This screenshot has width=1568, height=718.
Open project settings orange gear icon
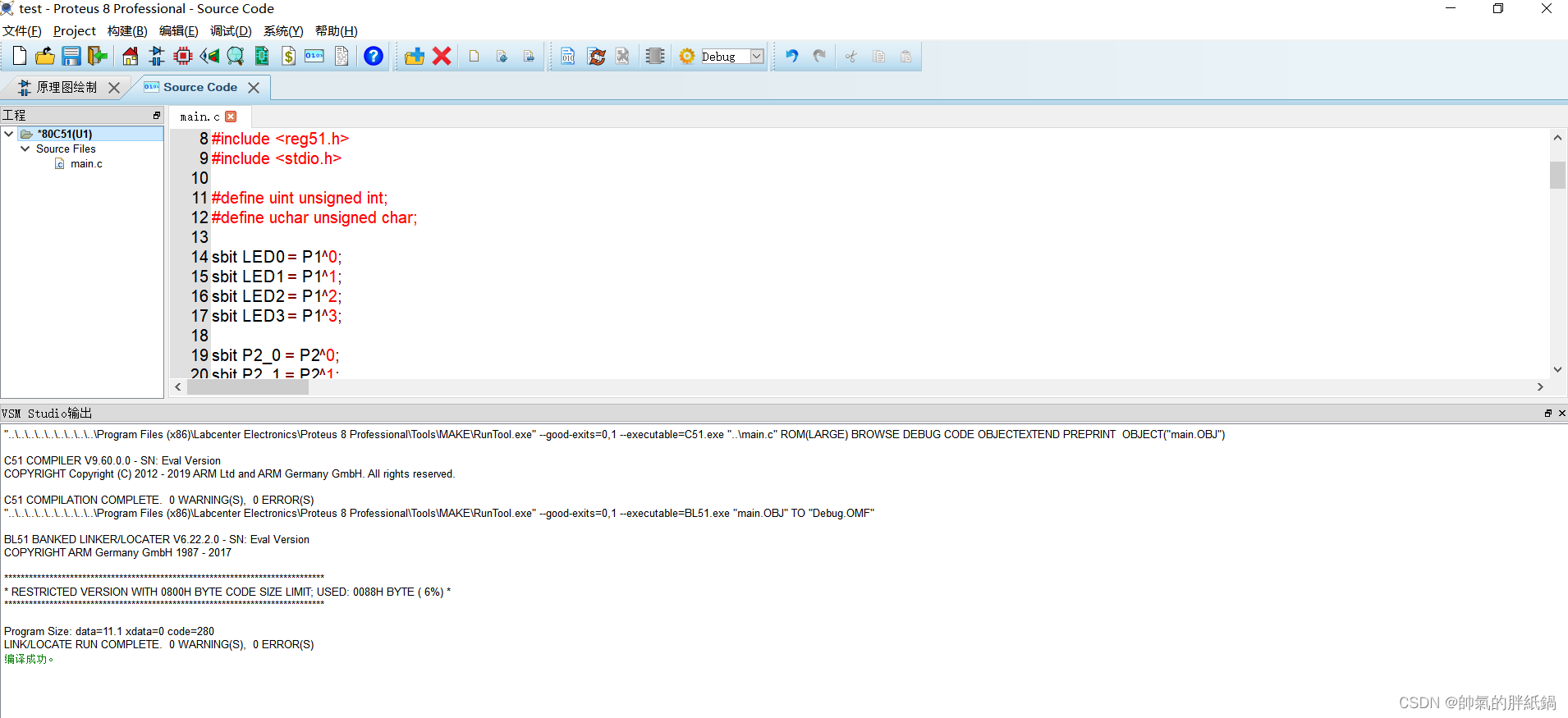pos(687,56)
